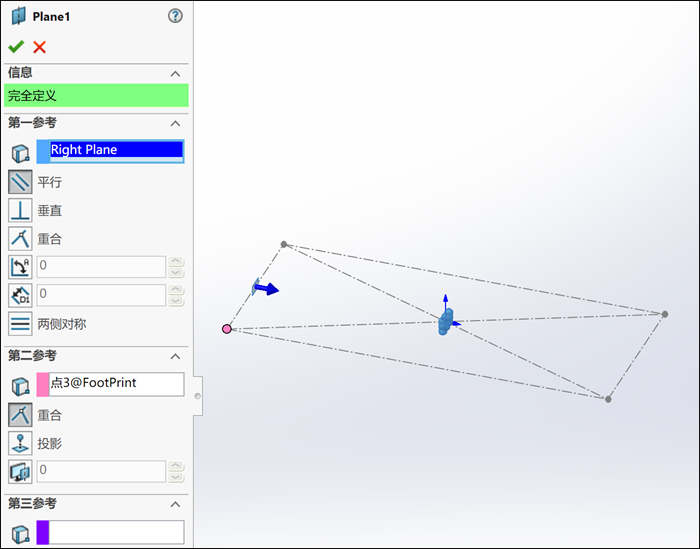Click the second reference entity cube icon
This screenshot has width=700, height=549.
tap(20, 386)
